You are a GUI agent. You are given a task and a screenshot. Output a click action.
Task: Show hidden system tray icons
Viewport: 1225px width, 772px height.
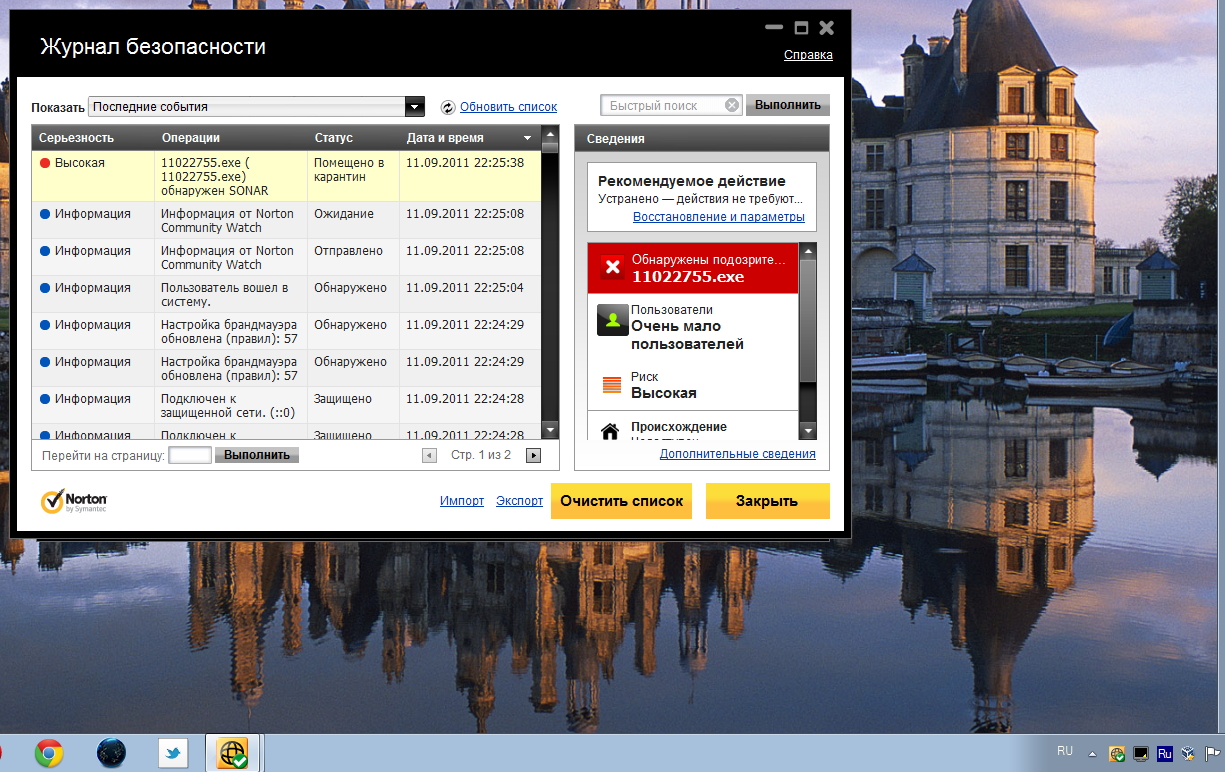coord(1092,754)
